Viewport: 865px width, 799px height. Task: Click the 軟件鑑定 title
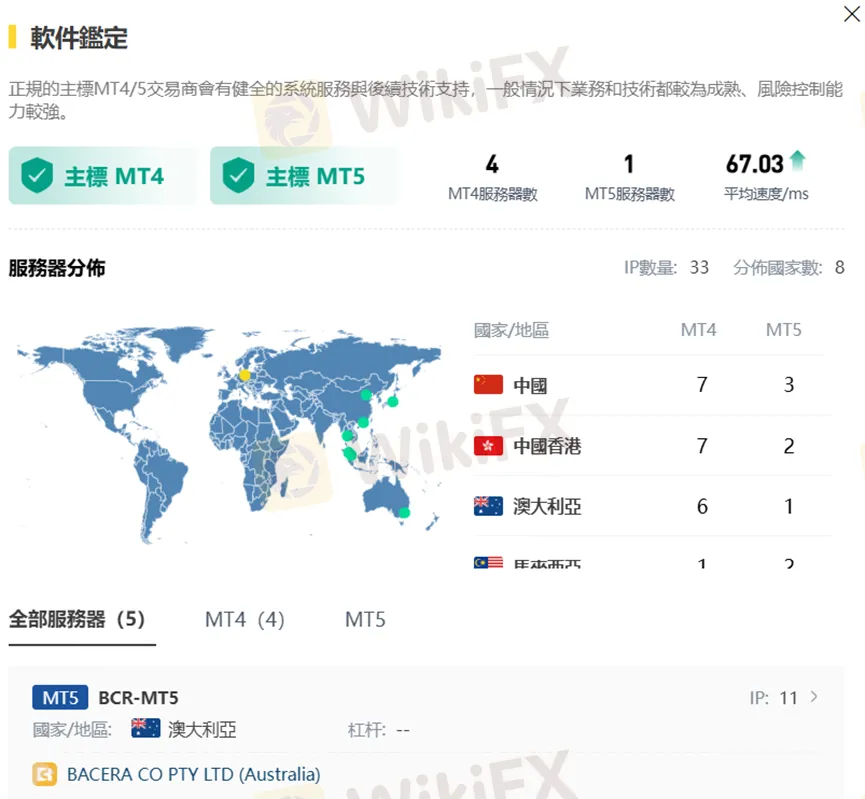[79, 38]
